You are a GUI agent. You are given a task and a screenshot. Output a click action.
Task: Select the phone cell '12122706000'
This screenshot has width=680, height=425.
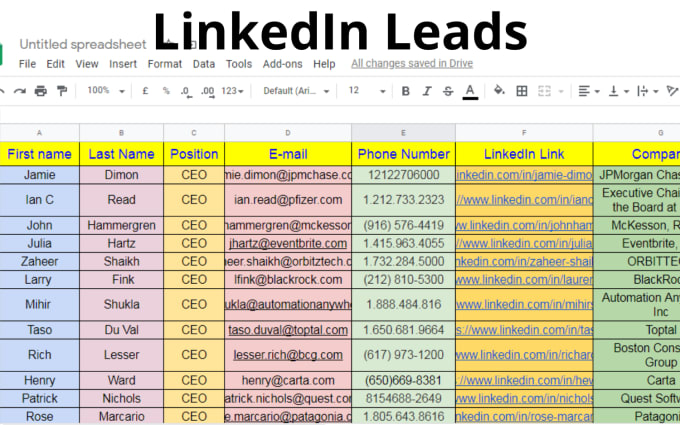(x=403, y=175)
